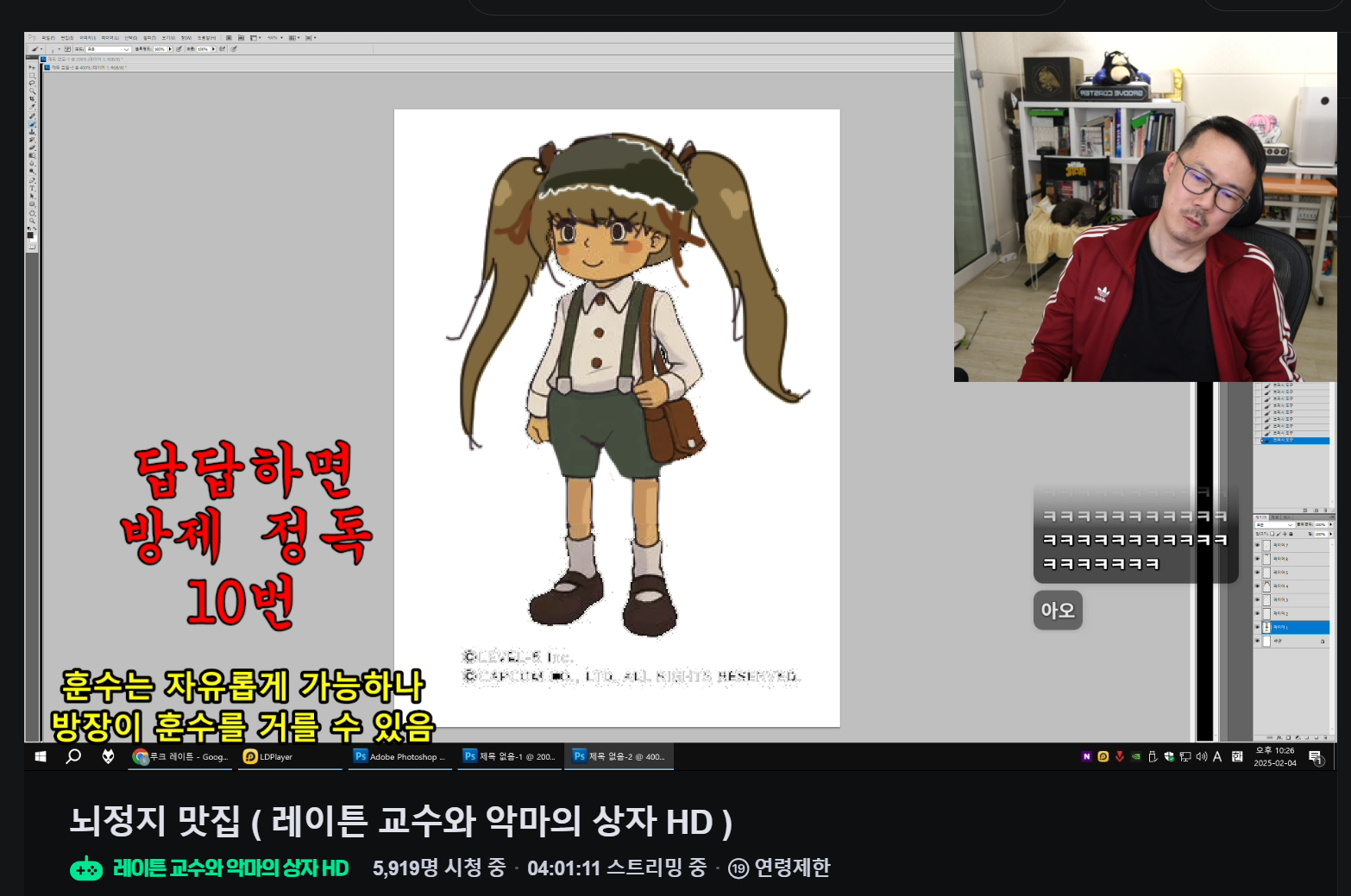Image resolution: width=1351 pixels, height=896 pixels.
Task: Select the Spot Healing Brush tool
Action: 32,116
